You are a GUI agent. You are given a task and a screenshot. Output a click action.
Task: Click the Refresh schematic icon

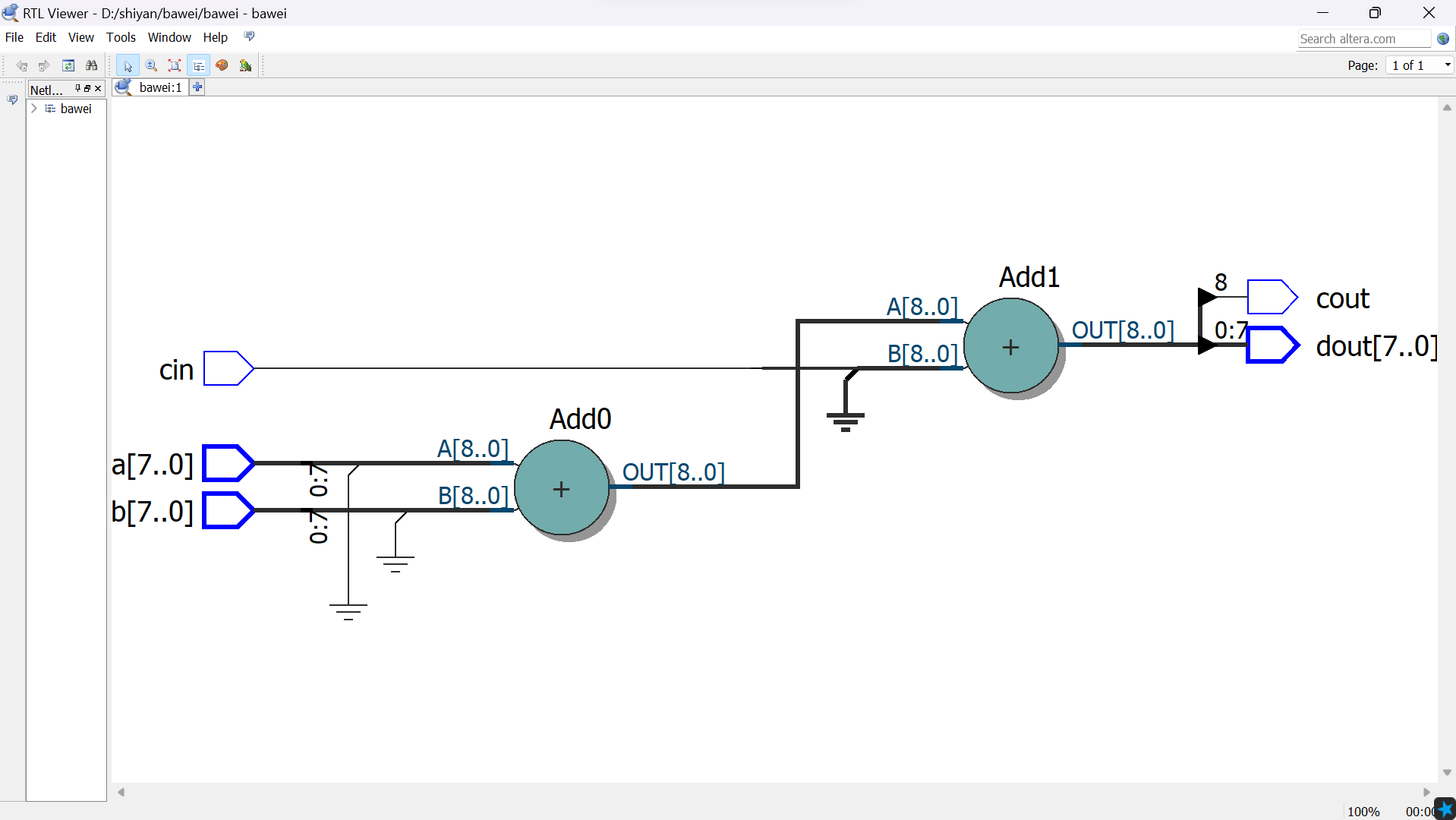(68, 66)
